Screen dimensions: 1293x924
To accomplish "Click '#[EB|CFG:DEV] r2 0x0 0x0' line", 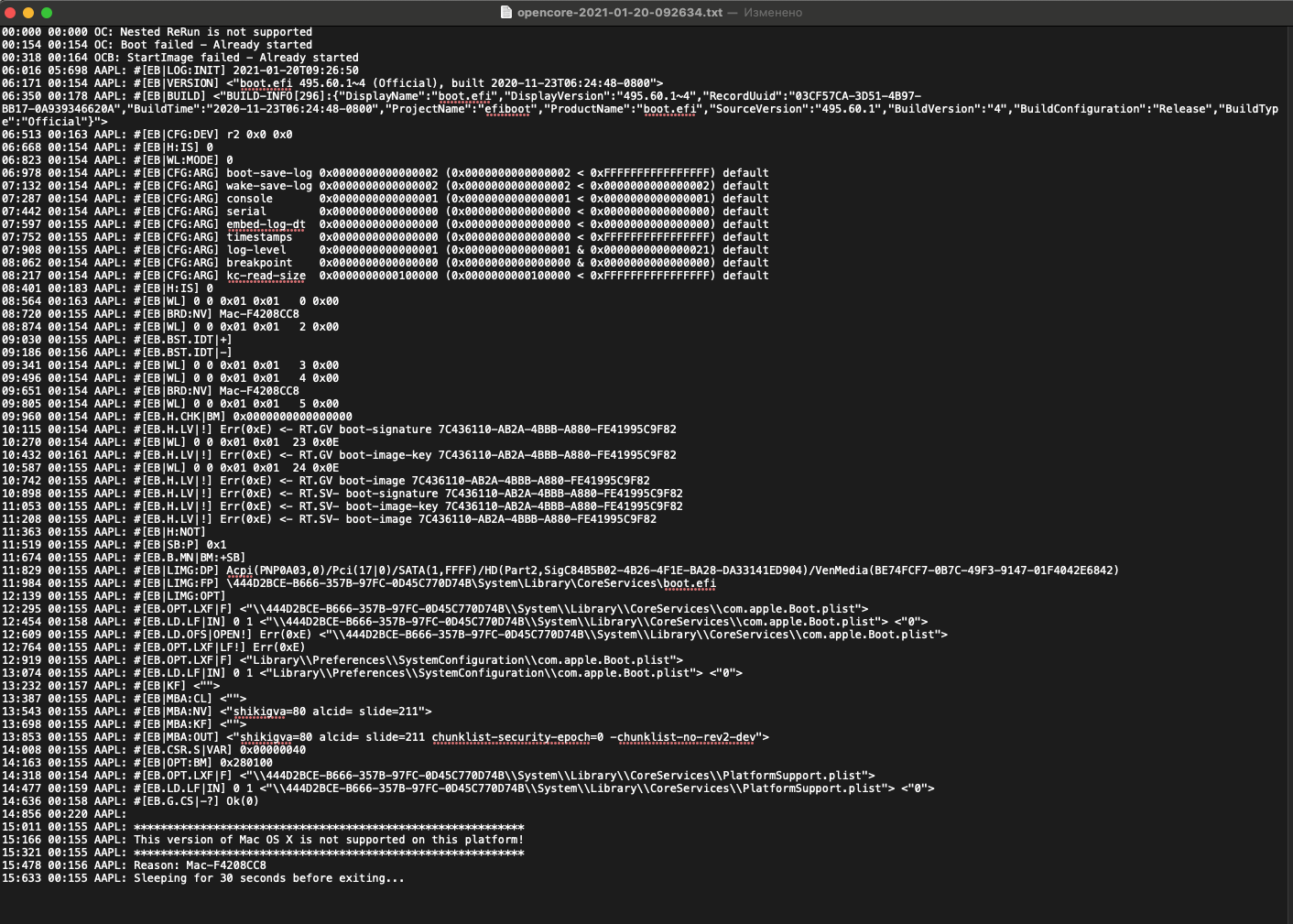I will coord(147,135).
